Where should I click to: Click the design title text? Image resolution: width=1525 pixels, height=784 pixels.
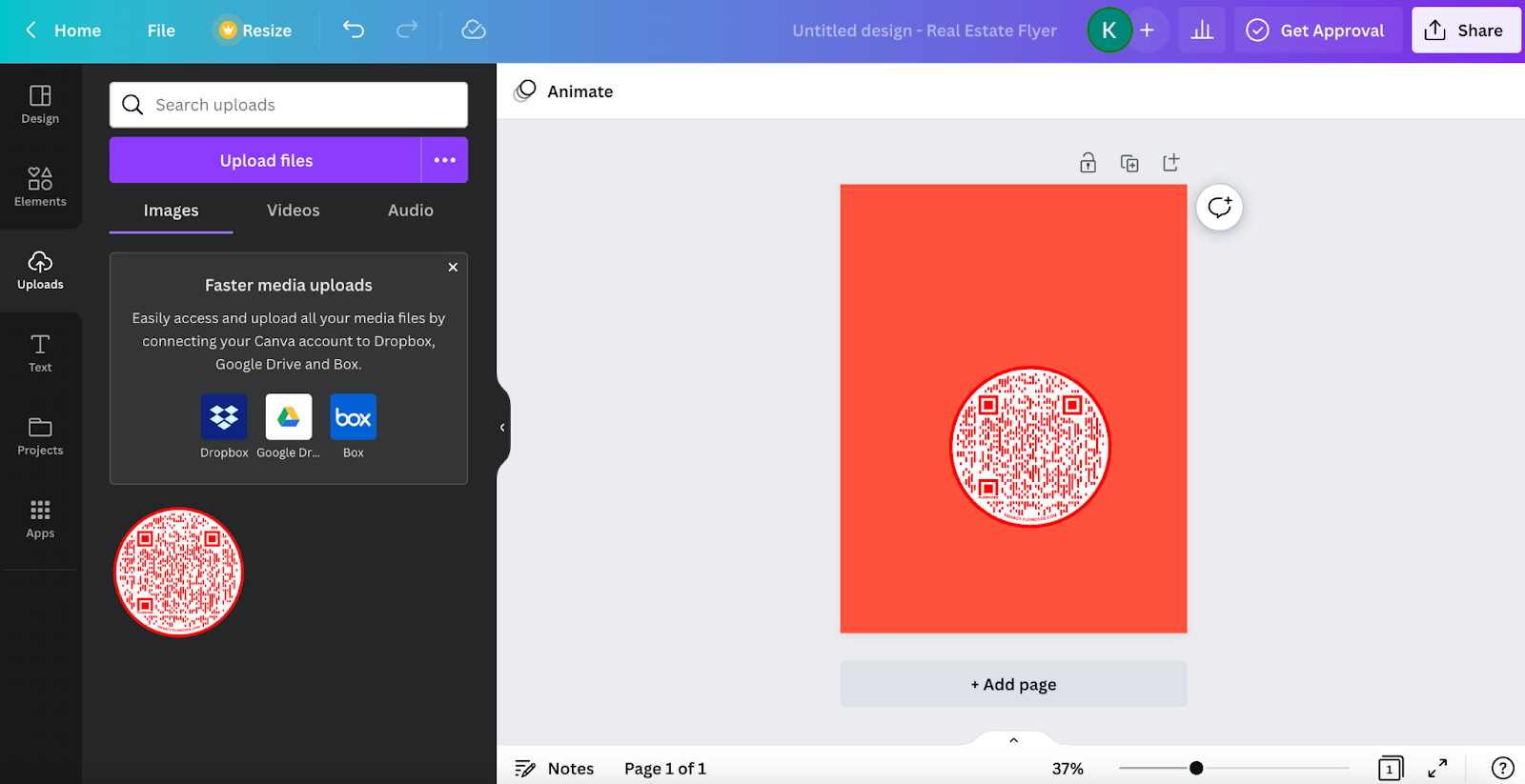click(x=925, y=30)
